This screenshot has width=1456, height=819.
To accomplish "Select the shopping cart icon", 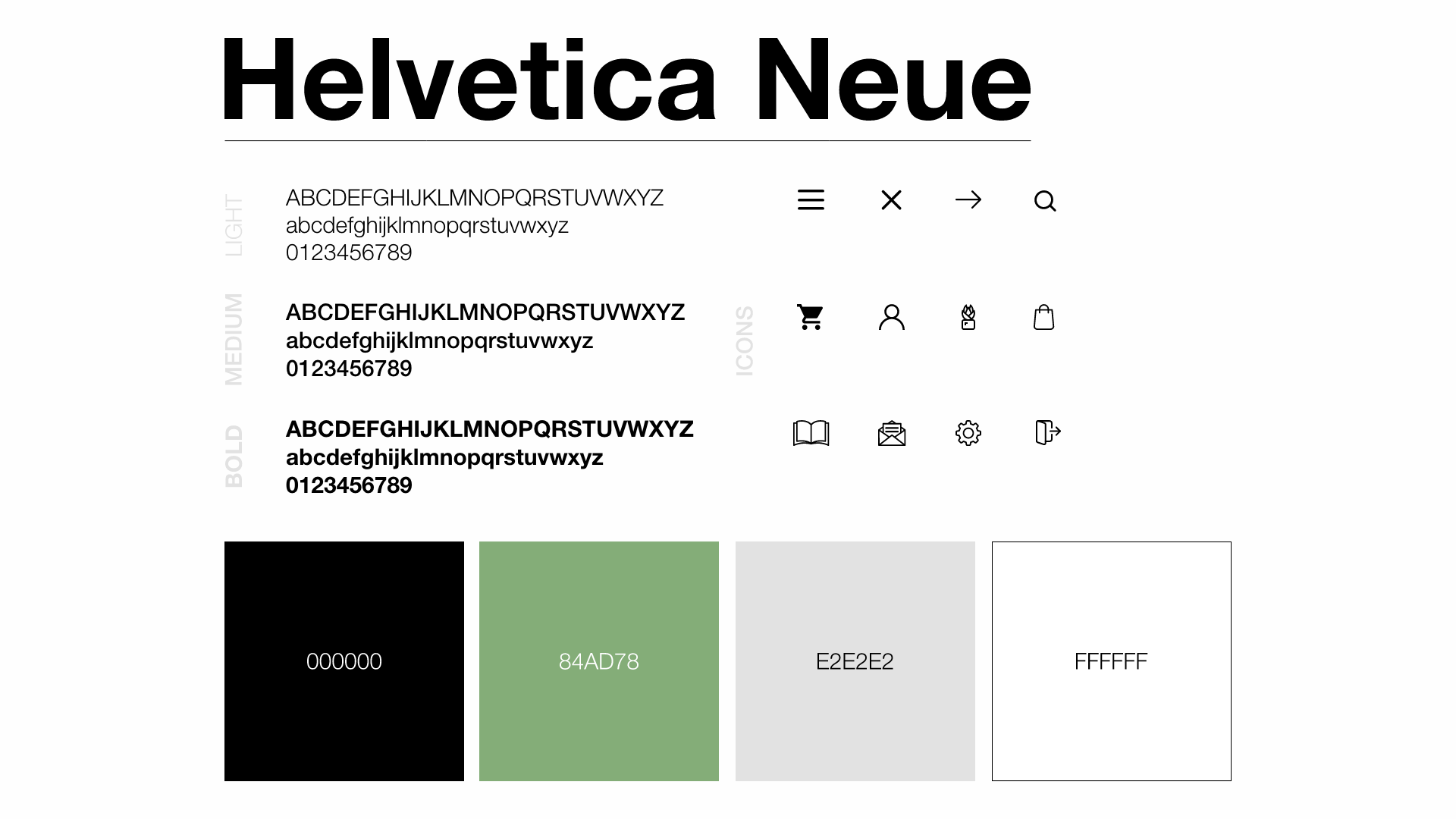I will coord(811,317).
